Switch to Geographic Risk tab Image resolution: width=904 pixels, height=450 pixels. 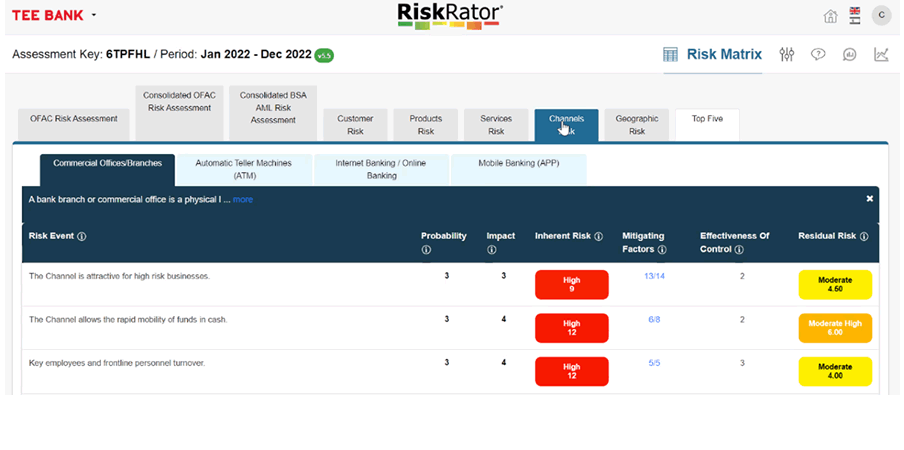[x=636, y=124]
